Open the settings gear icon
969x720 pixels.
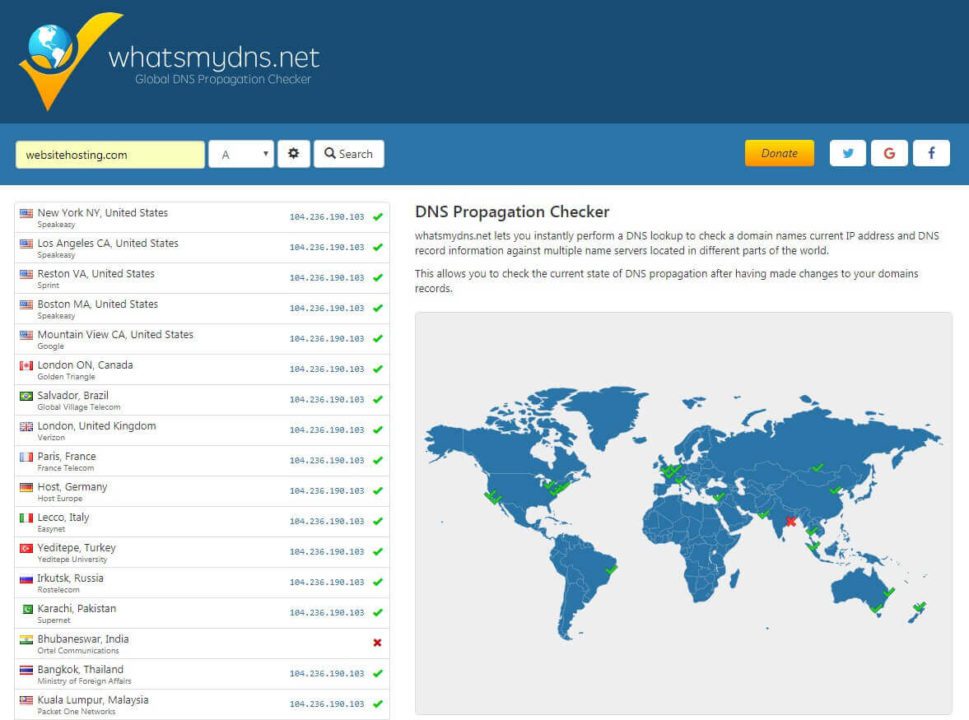[292, 153]
